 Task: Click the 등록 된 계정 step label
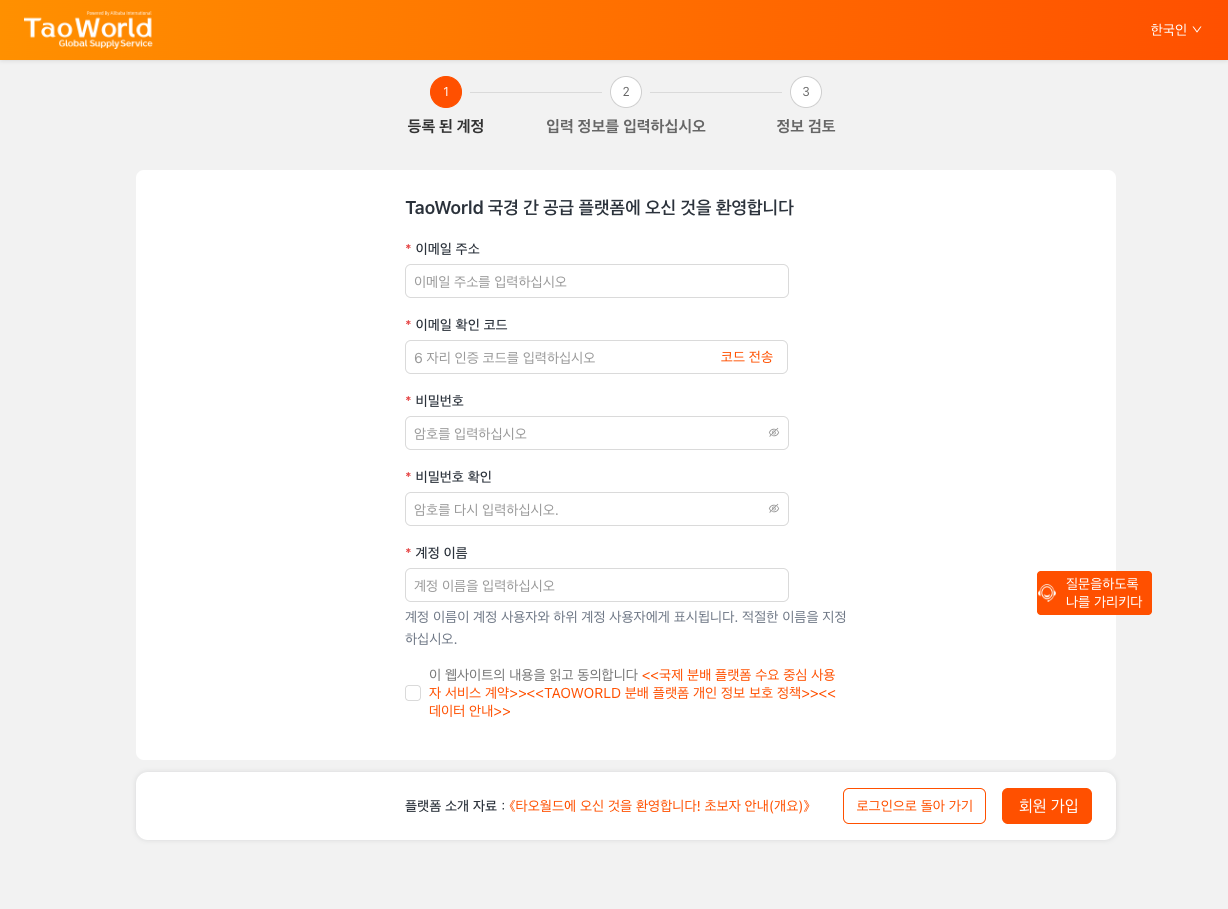[x=446, y=126]
